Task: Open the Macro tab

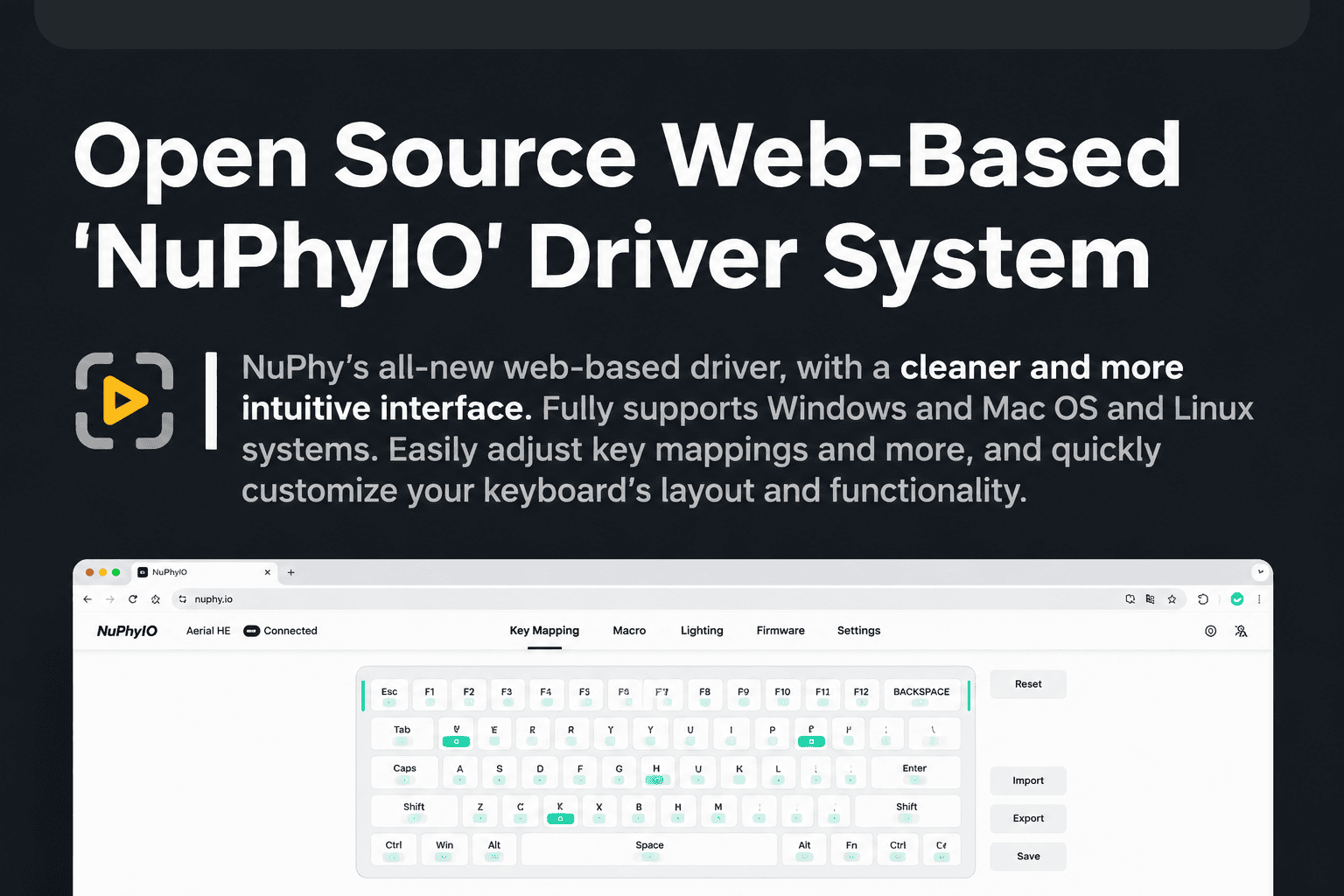Action: click(x=629, y=631)
